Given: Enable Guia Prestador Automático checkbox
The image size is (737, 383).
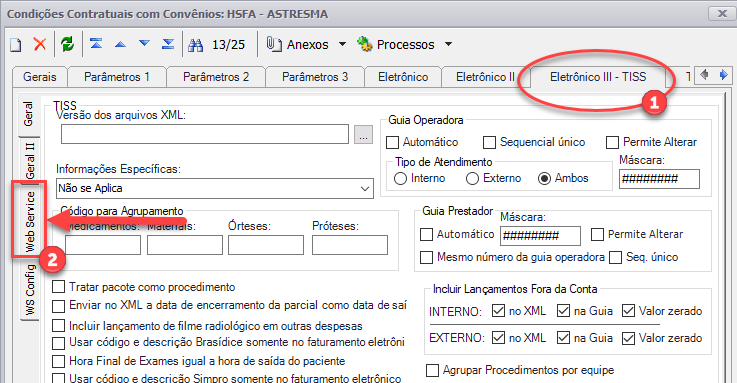Looking at the screenshot, I should (426, 234).
